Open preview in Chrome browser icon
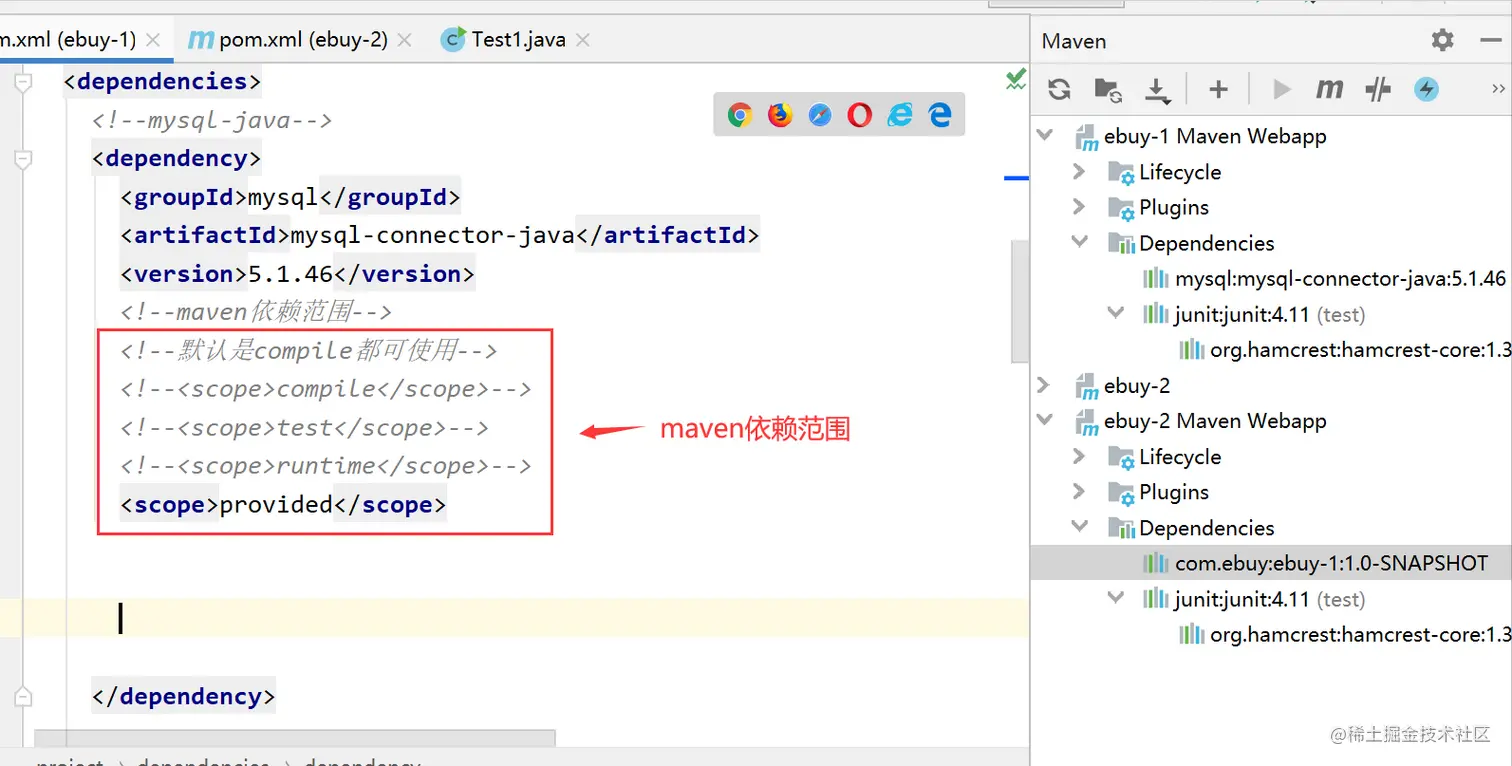 pyautogui.click(x=740, y=115)
